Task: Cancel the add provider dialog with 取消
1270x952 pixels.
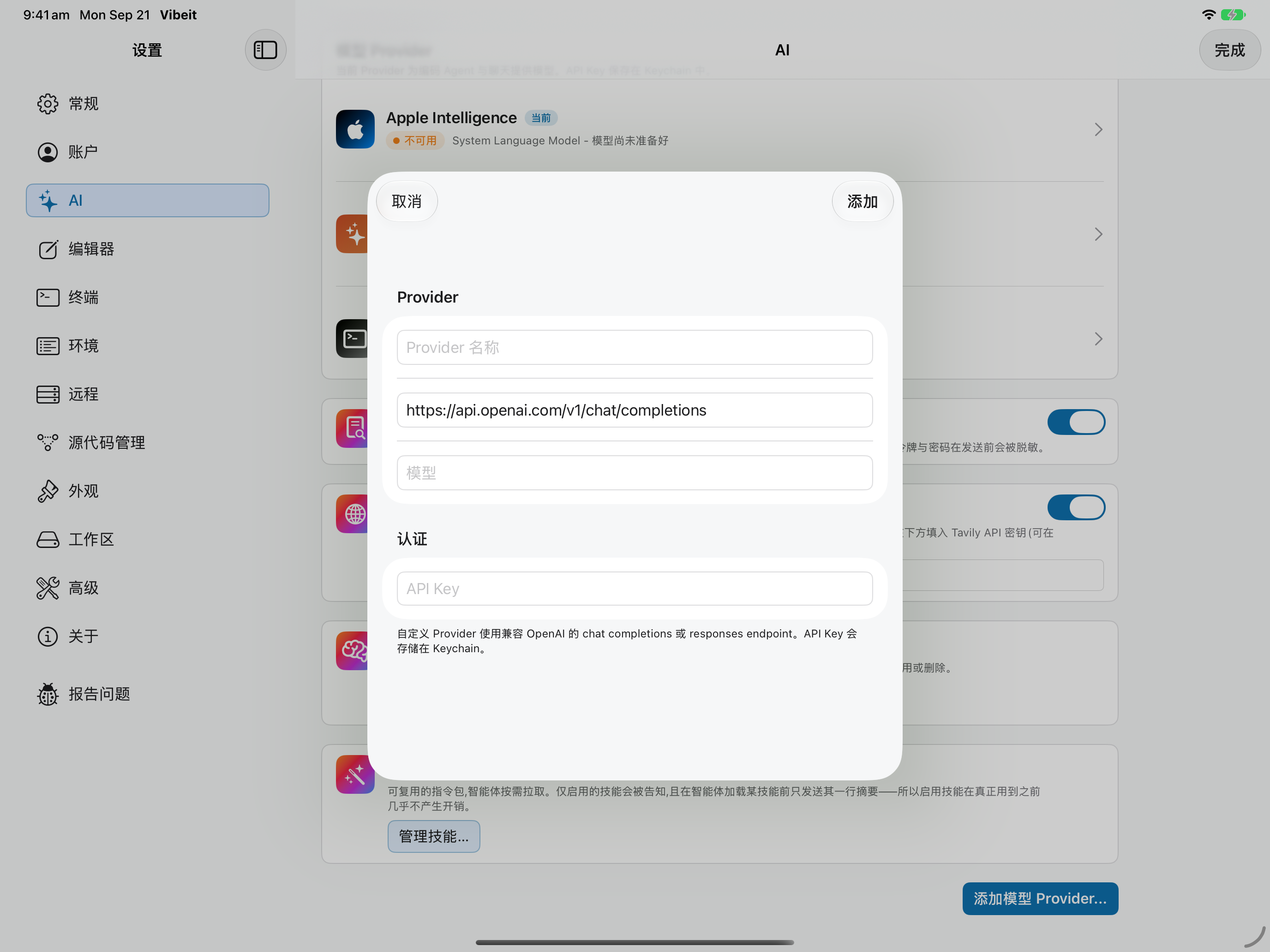Action: pyautogui.click(x=407, y=201)
